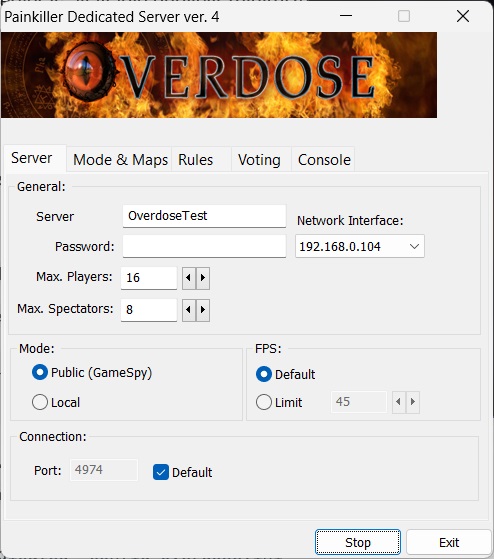Click the FPS limit decrease arrow
This screenshot has width=494, height=559.
coord(398,402)
